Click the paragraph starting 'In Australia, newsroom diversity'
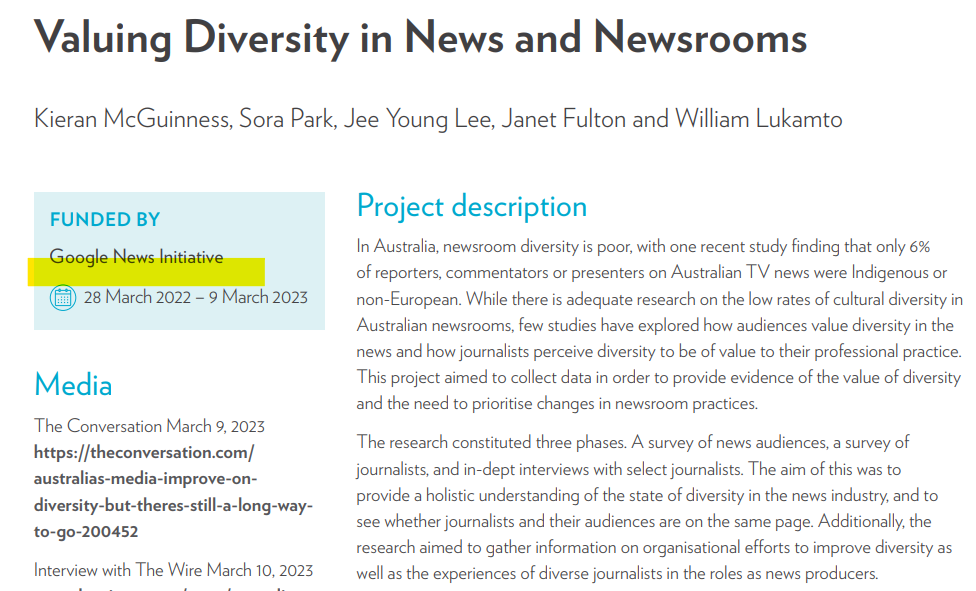Image resolution: width=976 pixels, height=591 pixels. click(659, 325)
